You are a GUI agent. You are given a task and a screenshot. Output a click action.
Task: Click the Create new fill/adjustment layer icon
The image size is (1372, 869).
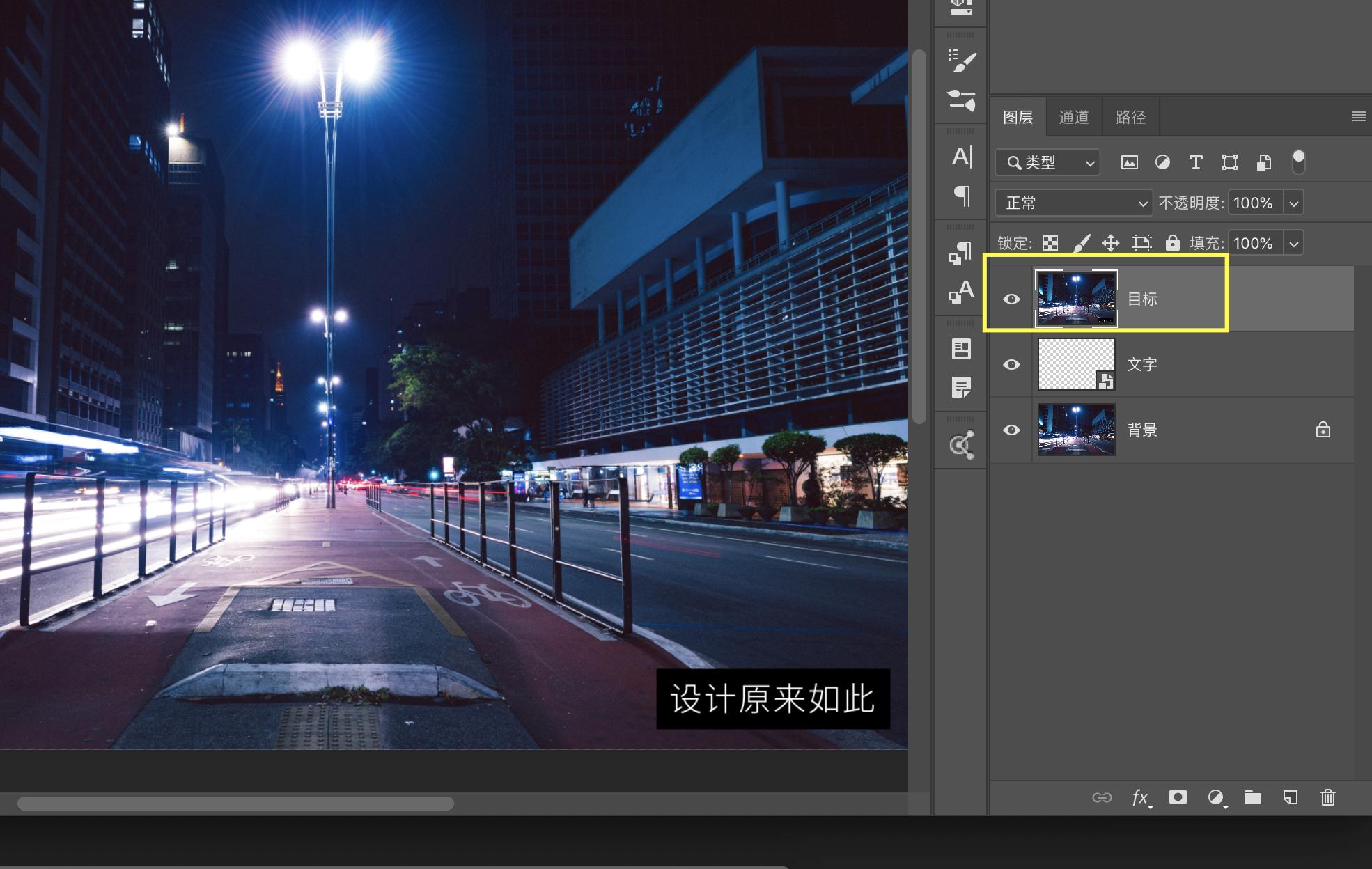click(1216, 798)
